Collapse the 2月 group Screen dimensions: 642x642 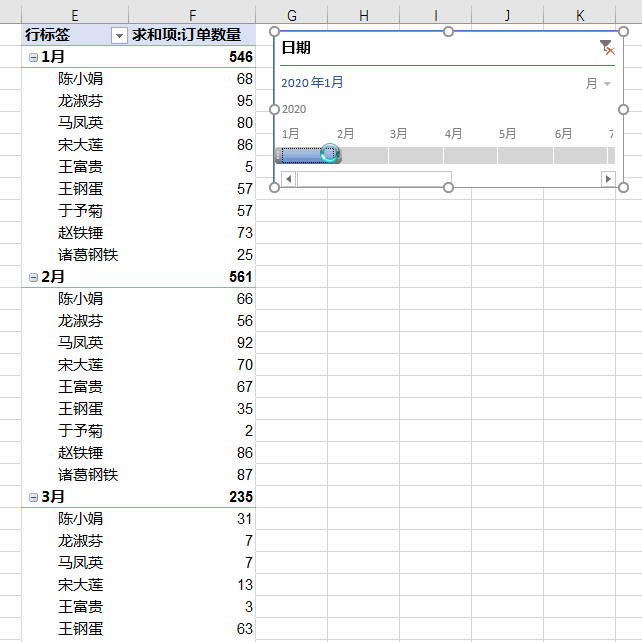(33, 278)
